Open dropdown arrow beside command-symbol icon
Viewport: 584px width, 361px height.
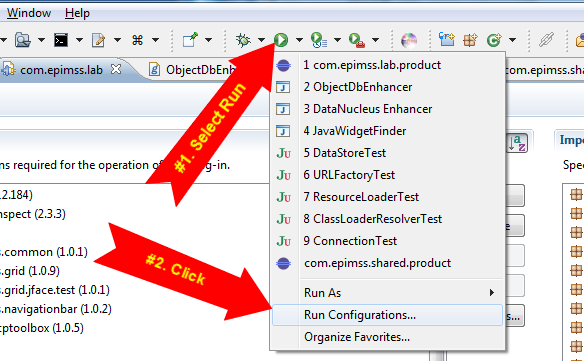156,40
